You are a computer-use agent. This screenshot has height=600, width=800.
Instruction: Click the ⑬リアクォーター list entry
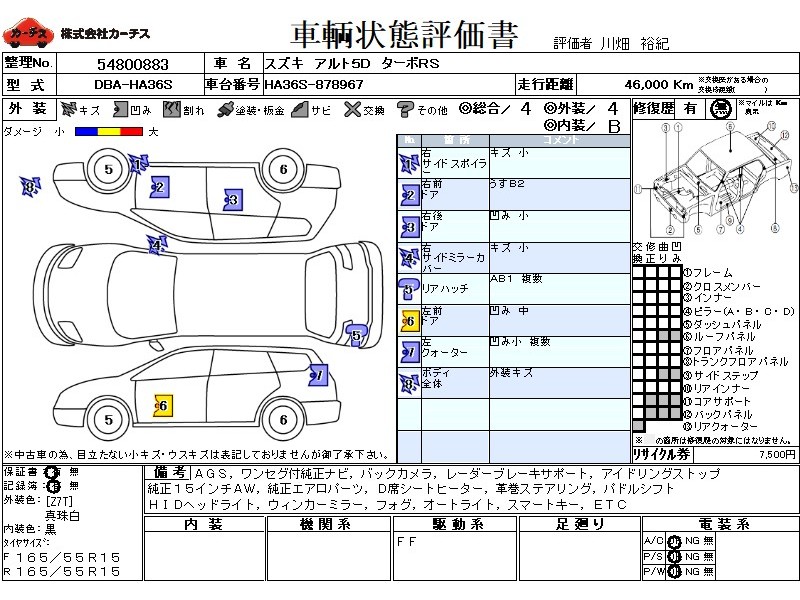[x=720, y=427]
